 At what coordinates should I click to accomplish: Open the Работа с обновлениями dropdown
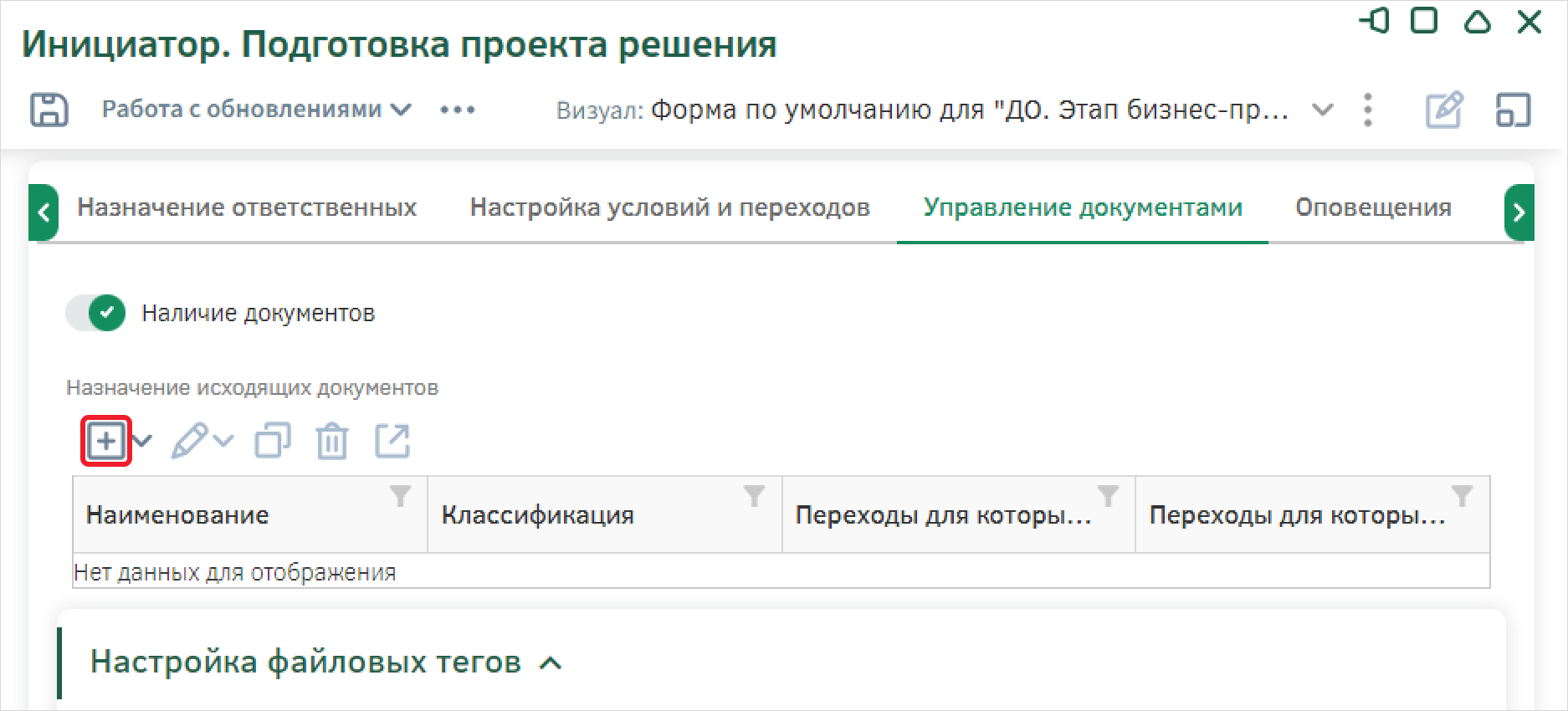[257, 110]
